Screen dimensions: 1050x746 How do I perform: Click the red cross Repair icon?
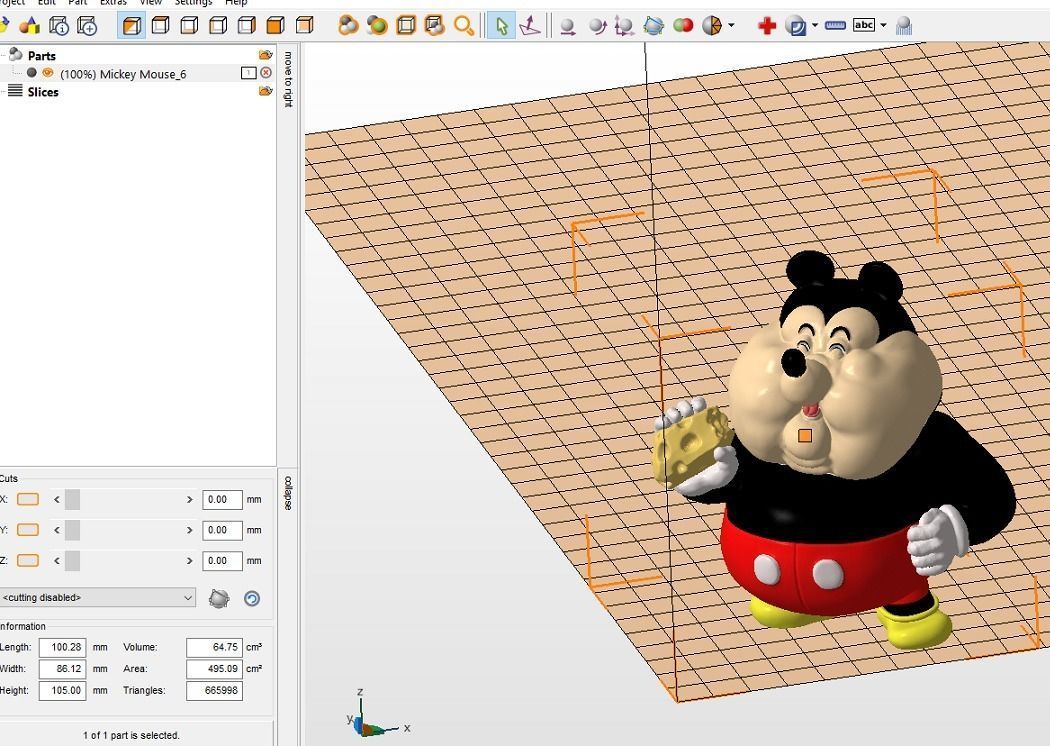coord(767,26)
